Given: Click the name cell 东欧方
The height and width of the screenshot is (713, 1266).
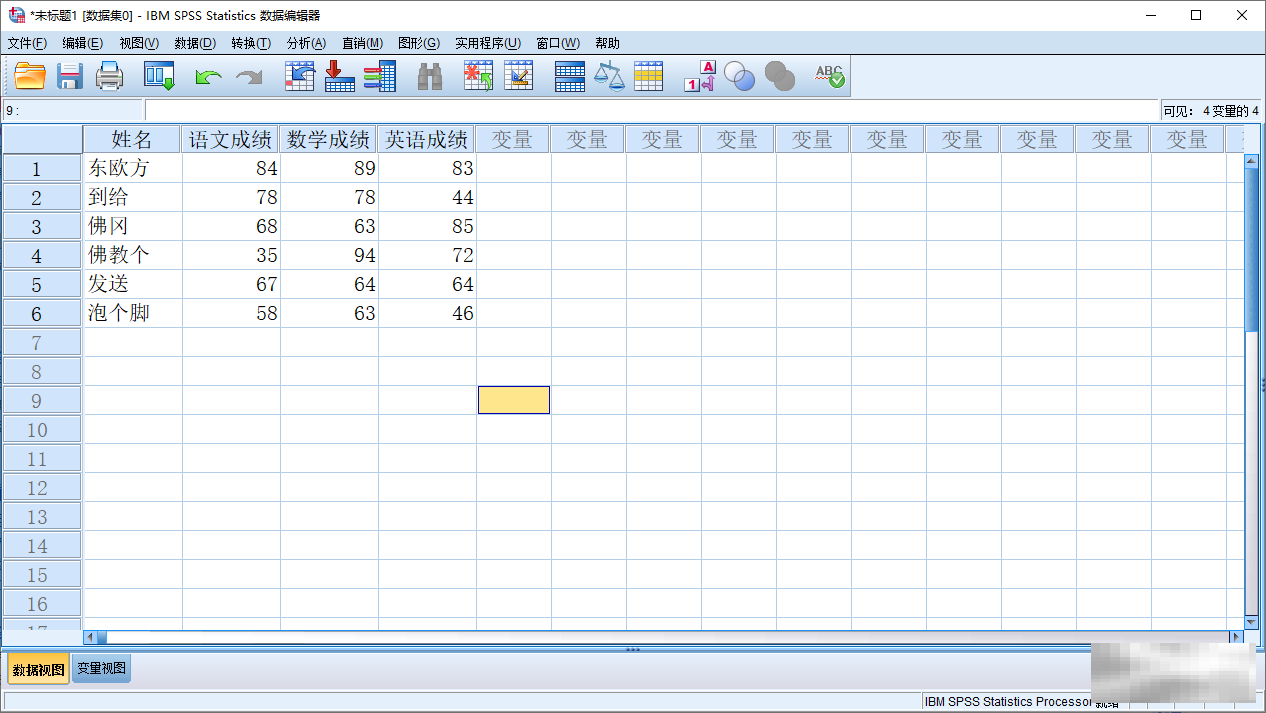Looking at the screenshot, I should pos(133,168).
